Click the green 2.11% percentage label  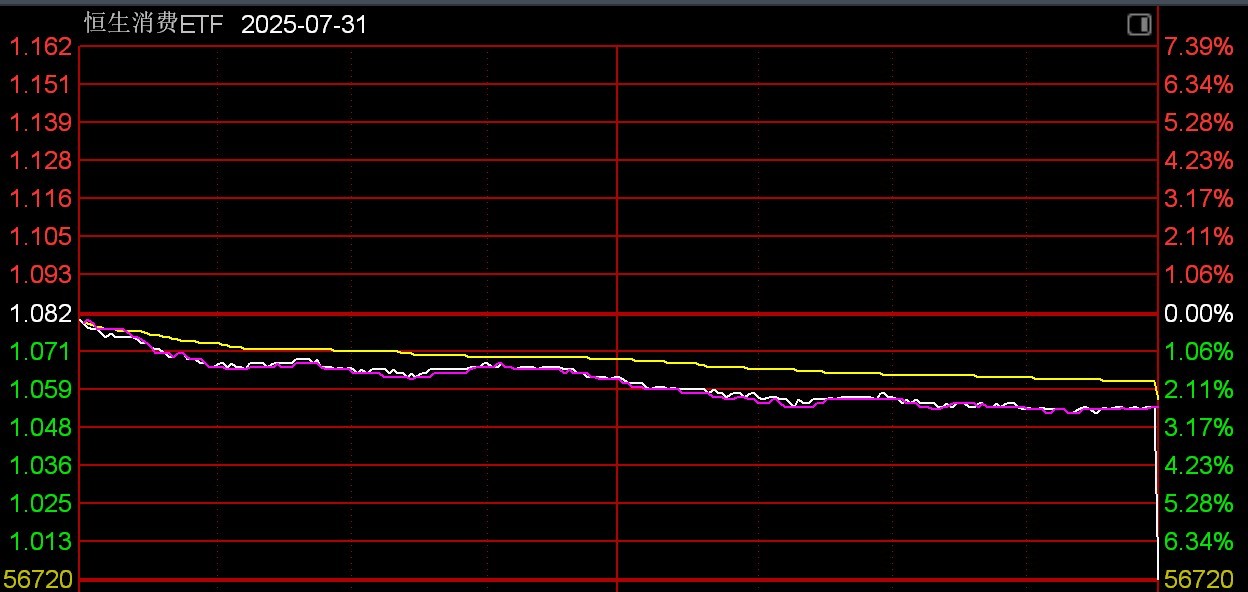point(1198,389)
